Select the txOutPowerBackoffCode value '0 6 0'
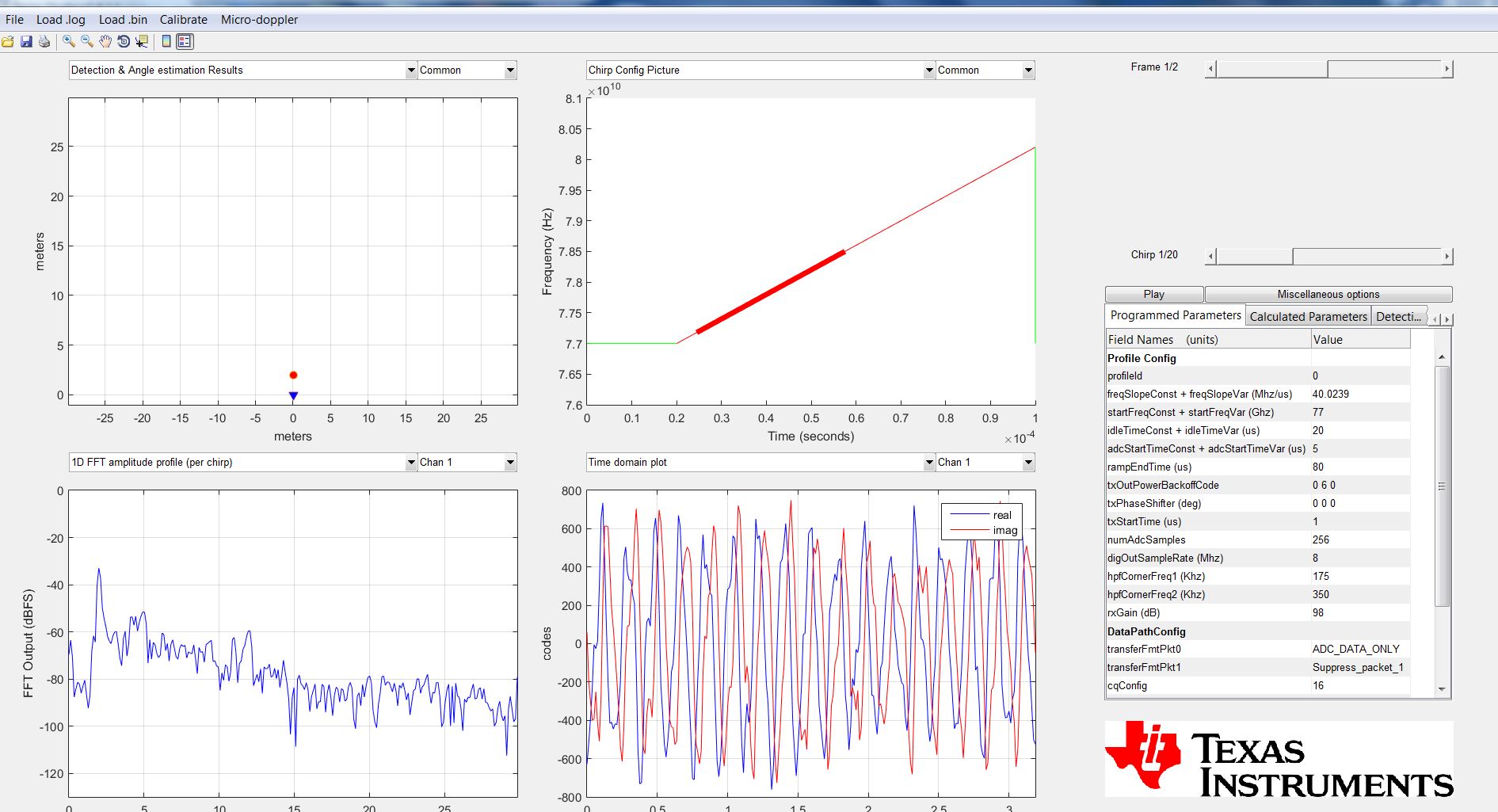 point(1360,486)
